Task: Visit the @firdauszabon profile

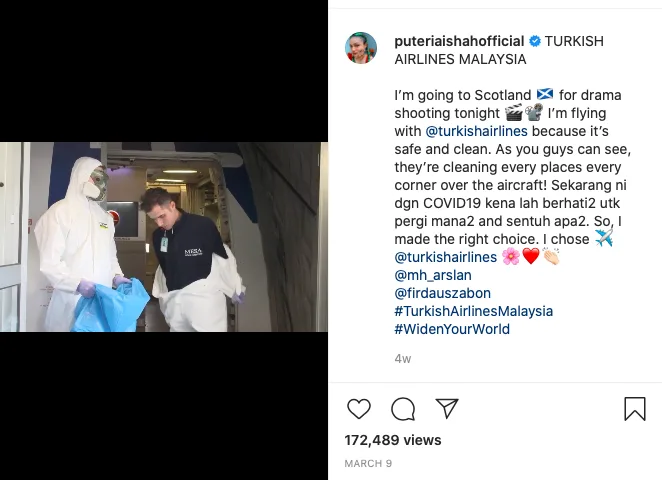Action: pyautogui.click(x=442, y=293)
